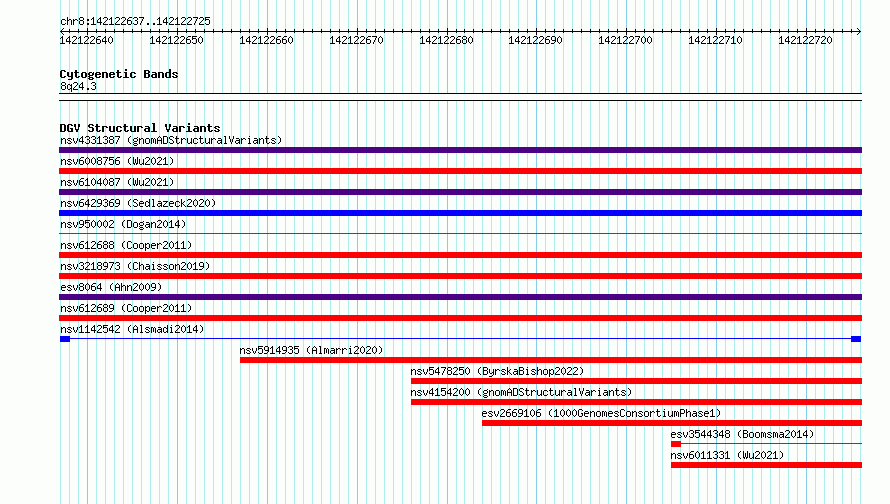Click the red bar under nsv6008756
The image size is (890, 504).
[x=460, y=171]
